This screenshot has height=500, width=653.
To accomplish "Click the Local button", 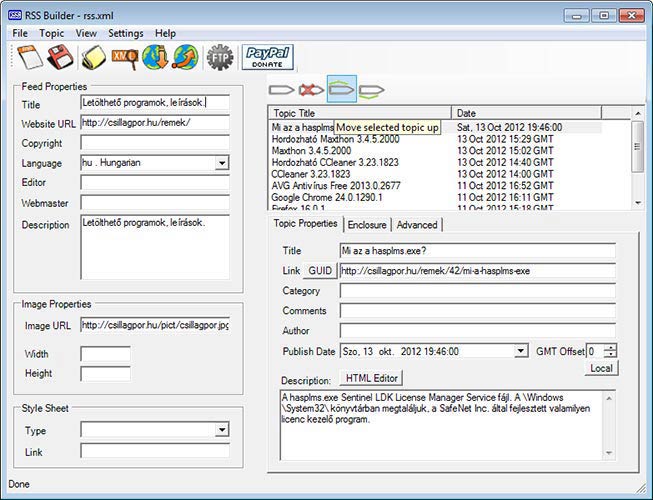I will coord(601,368).
